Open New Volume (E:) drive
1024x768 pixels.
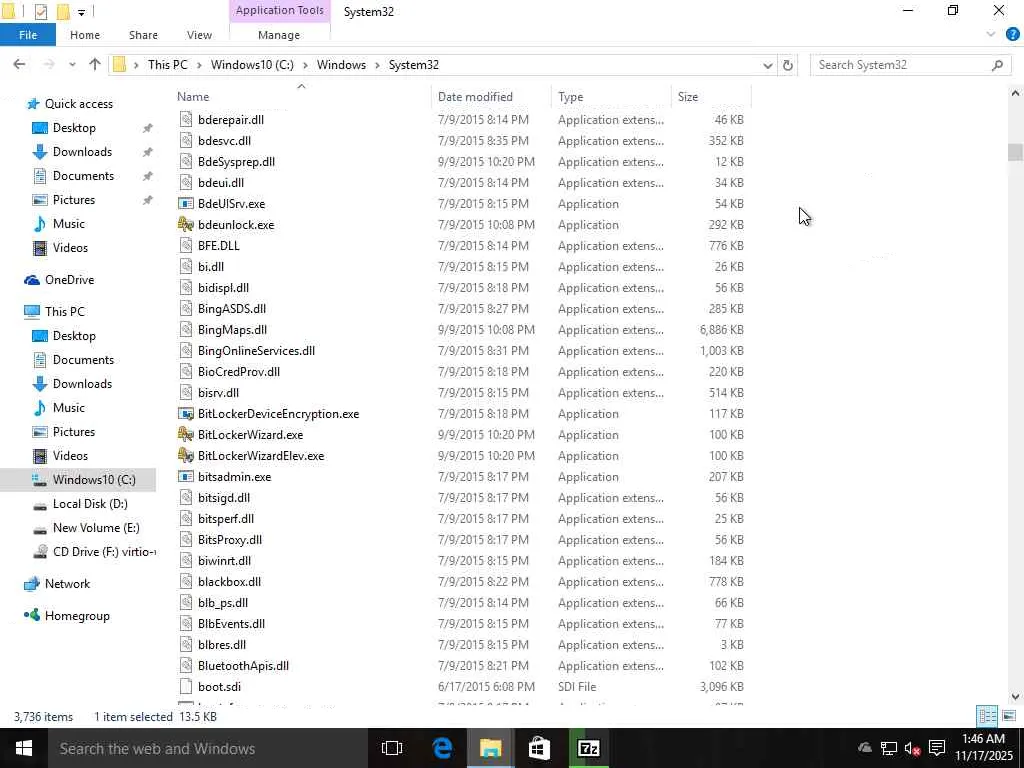point(96,528)
